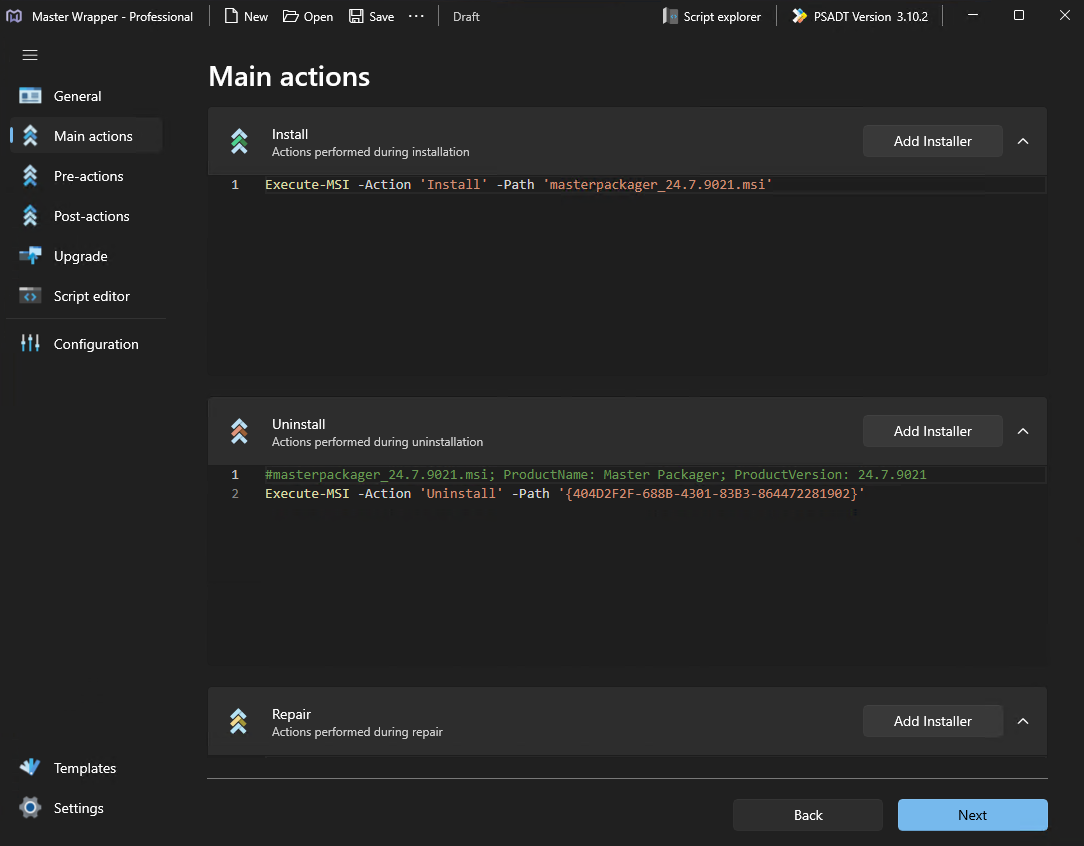Image resolution: width=1084 pixels, height=846 pixels.
Task: Collapse the Repair section chevron
Action: (1023, 721)
